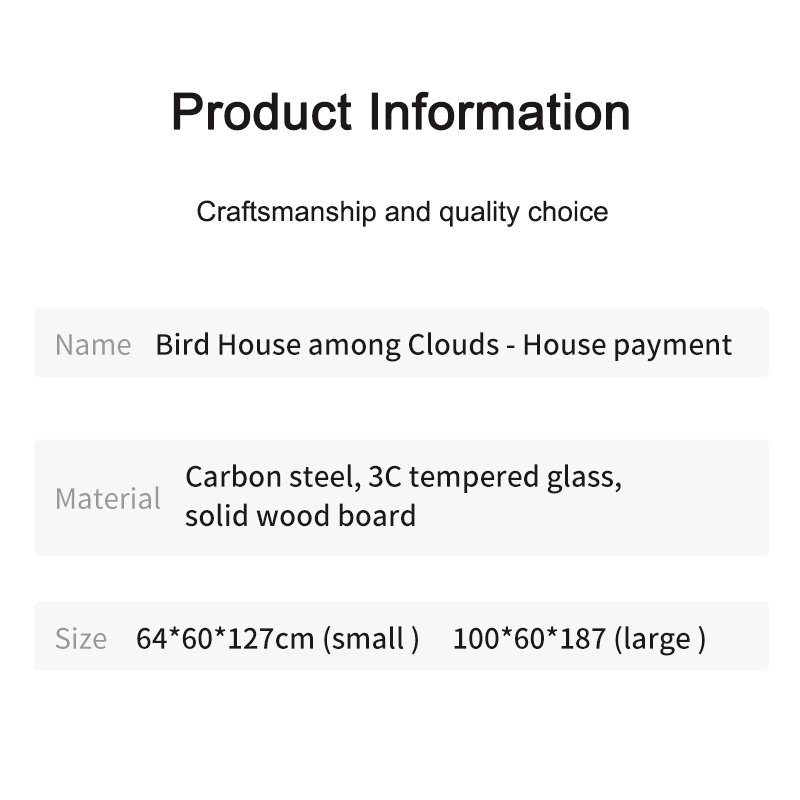Click the "Size" field label
This screenshot has width=800, height=800.
click(81, 638)
